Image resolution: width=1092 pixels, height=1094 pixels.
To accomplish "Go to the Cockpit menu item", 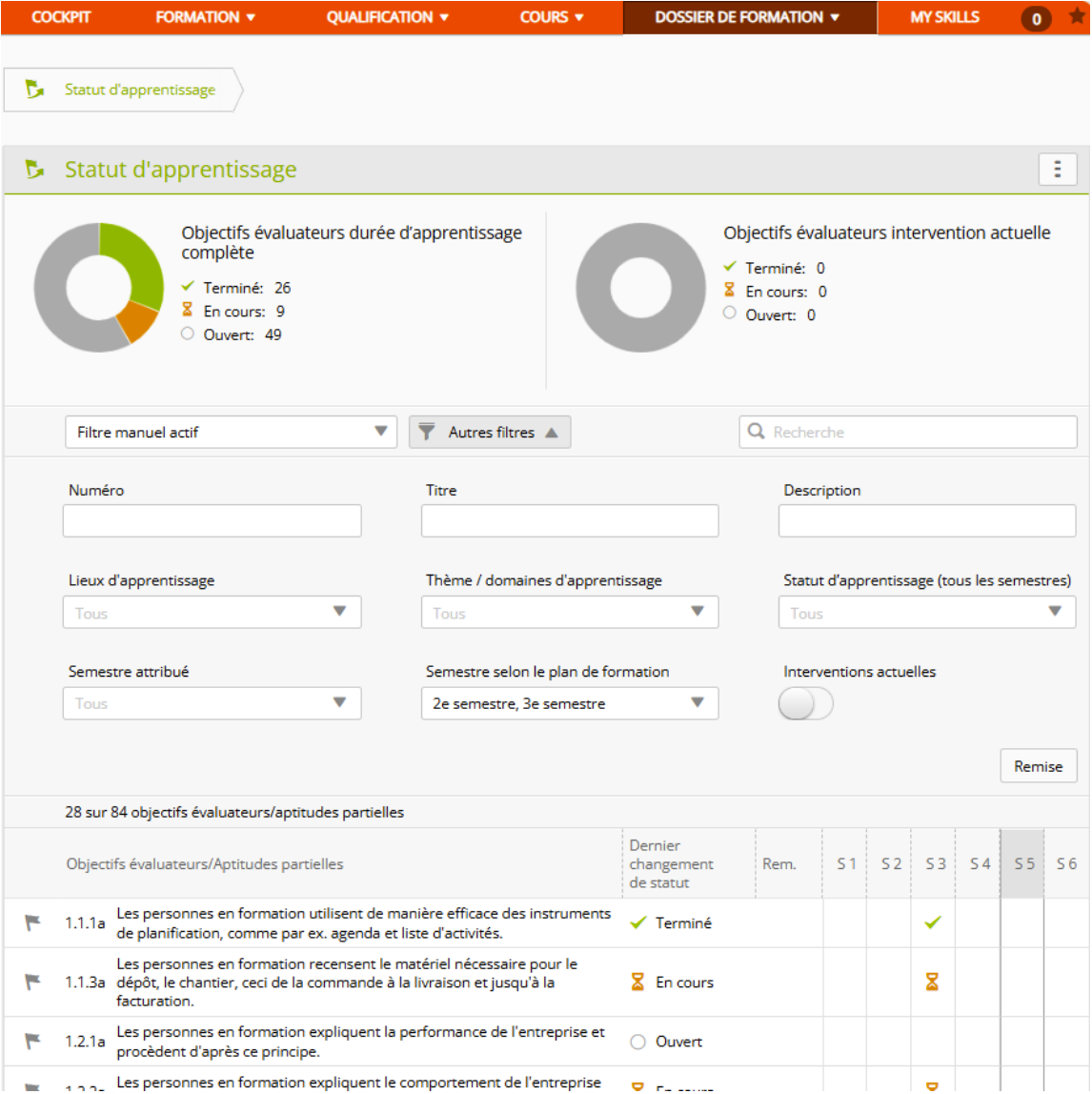I will click(61, 17).
